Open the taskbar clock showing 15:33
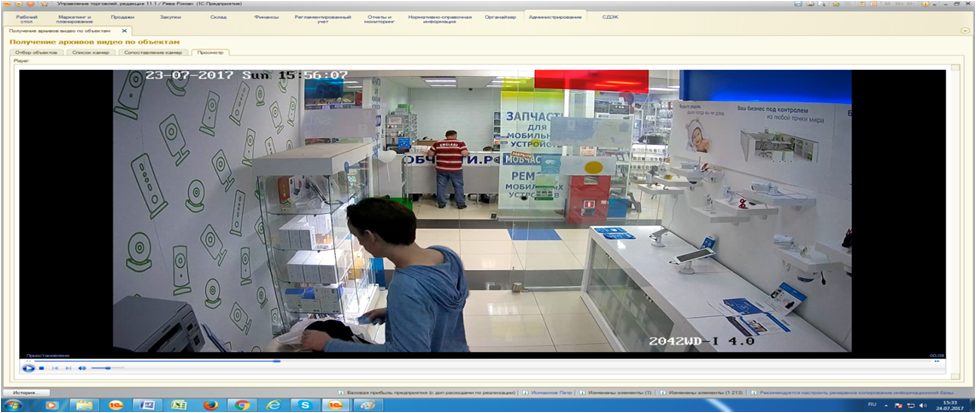 point(950,406)
